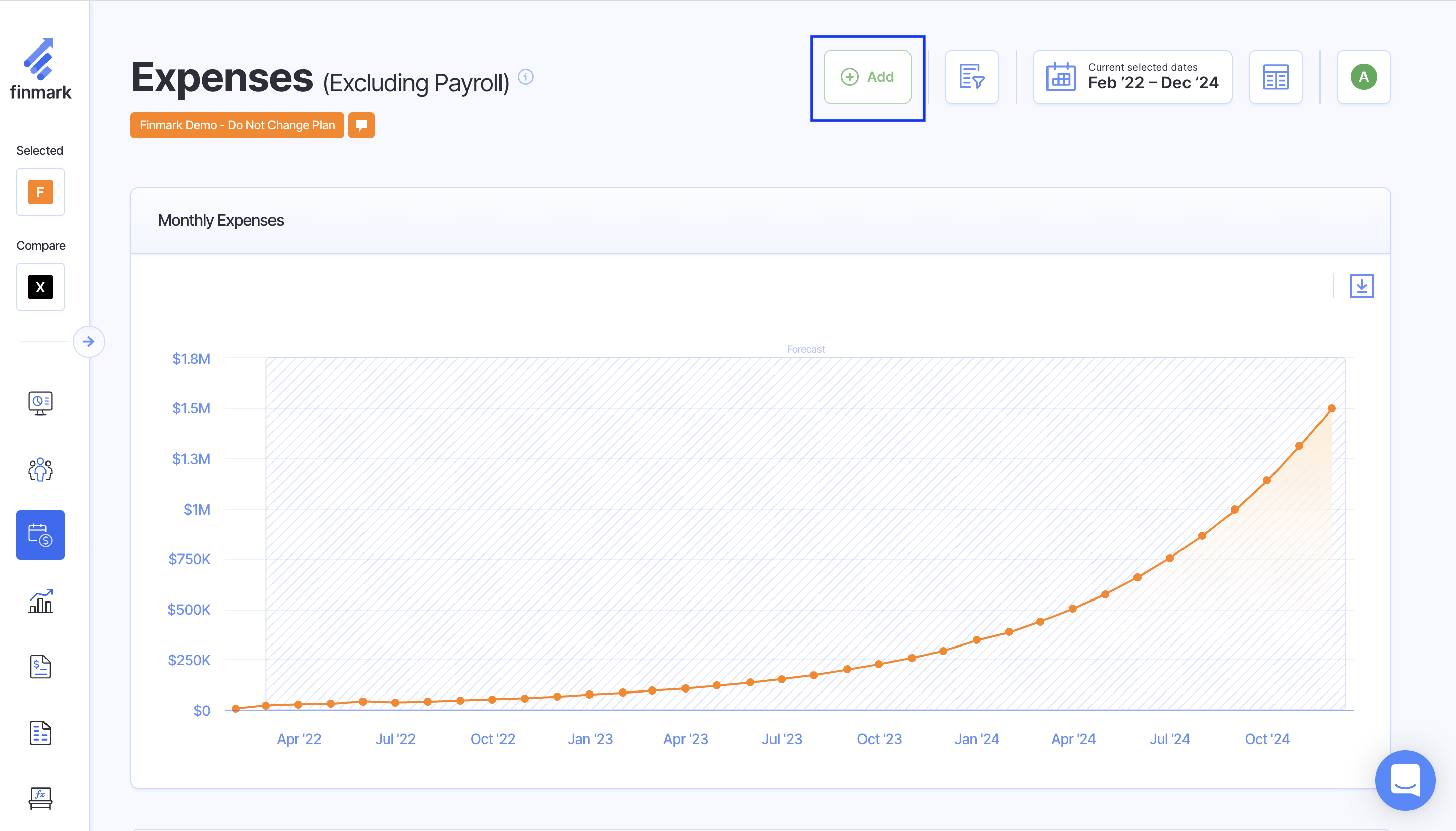Select the Expenses calendar-dollar sidebar icon
The width and height of the screenshot is (1456, 831).
click(x=40, y=535)
